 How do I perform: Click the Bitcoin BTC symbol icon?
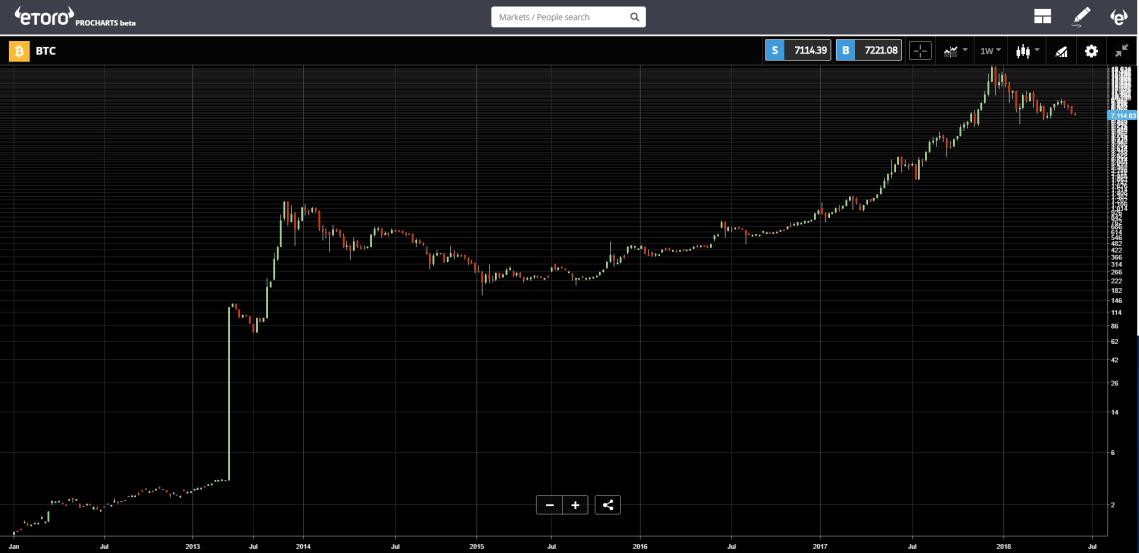click(x=19, y=51)
